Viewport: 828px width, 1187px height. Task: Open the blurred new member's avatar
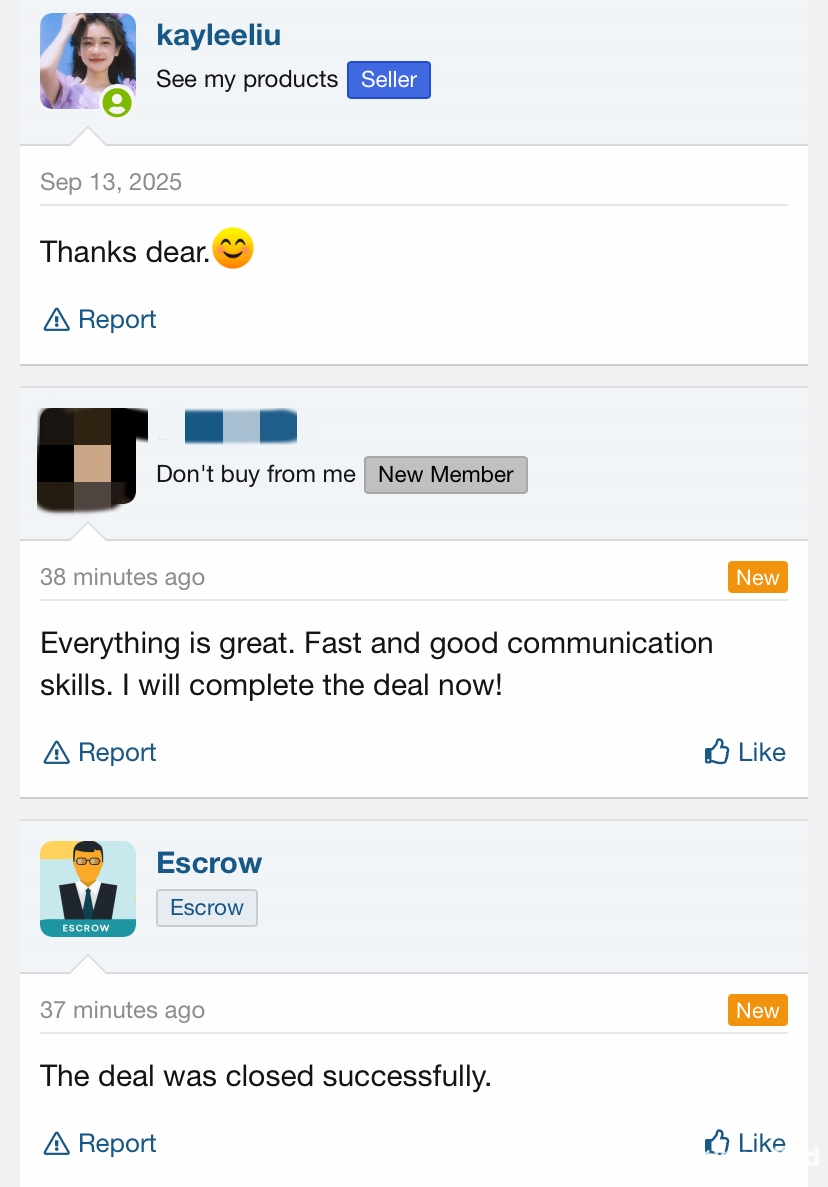pyautogui.click(x=87, y=457)
